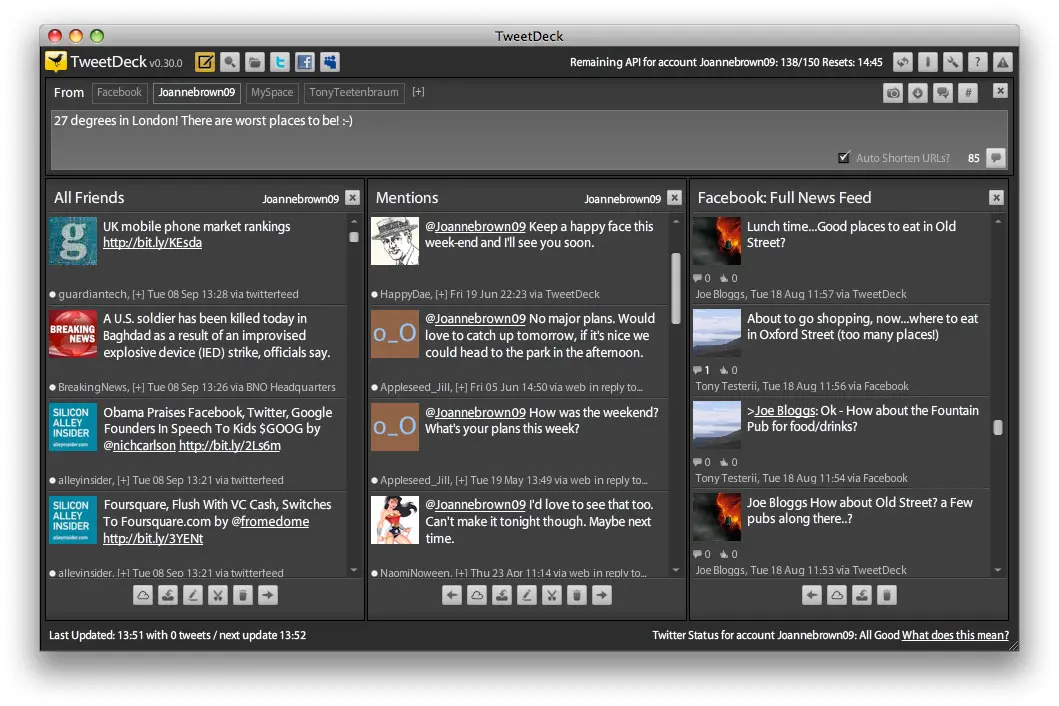The width and height of the screenshot is (1059, 706).
Task: Click the refresh arrows icon at top right
Action: click(903, 62)
